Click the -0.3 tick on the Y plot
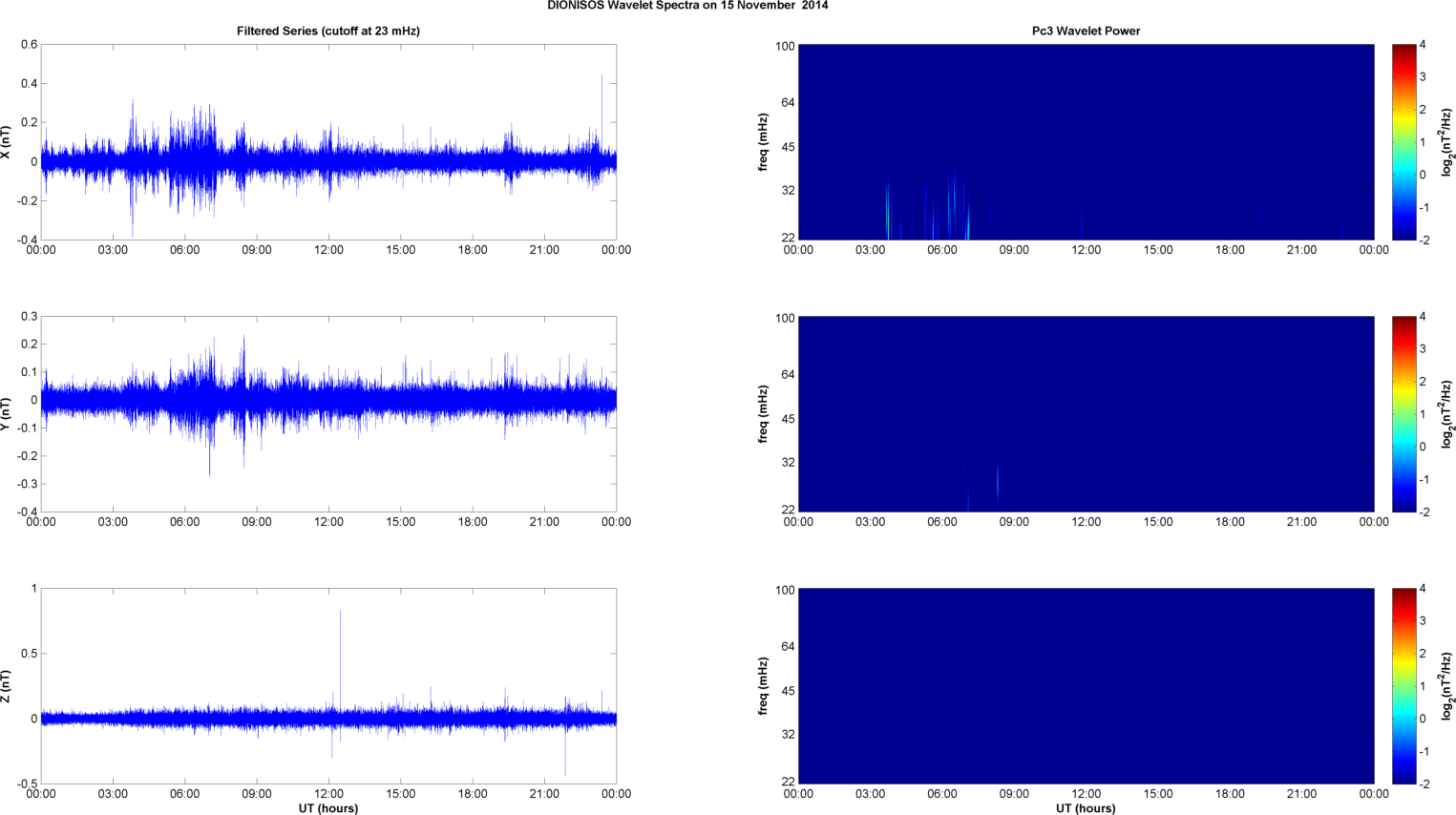The image size is (1456, 815). tap(27, 485)
